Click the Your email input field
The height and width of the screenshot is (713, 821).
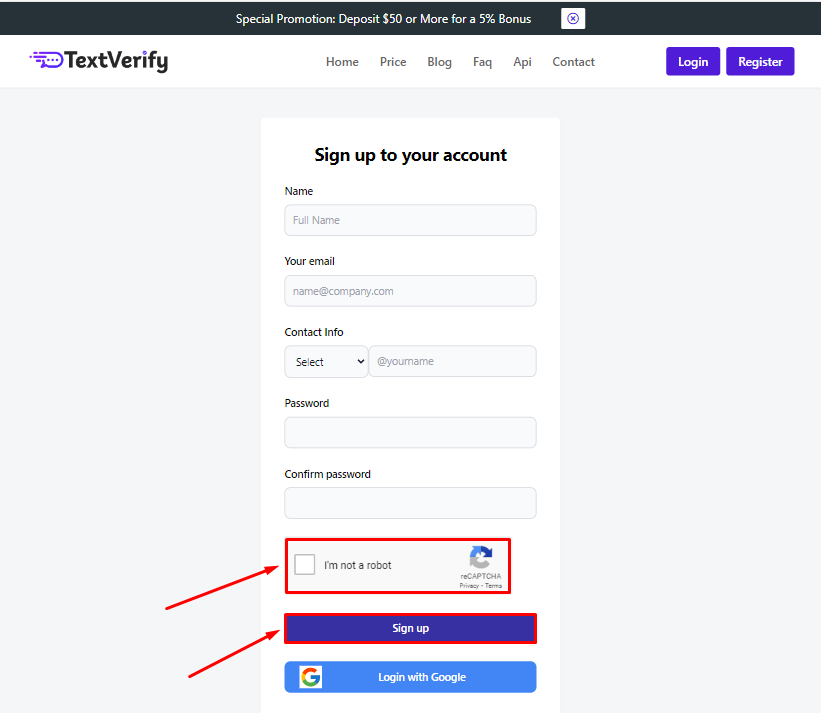410,291
